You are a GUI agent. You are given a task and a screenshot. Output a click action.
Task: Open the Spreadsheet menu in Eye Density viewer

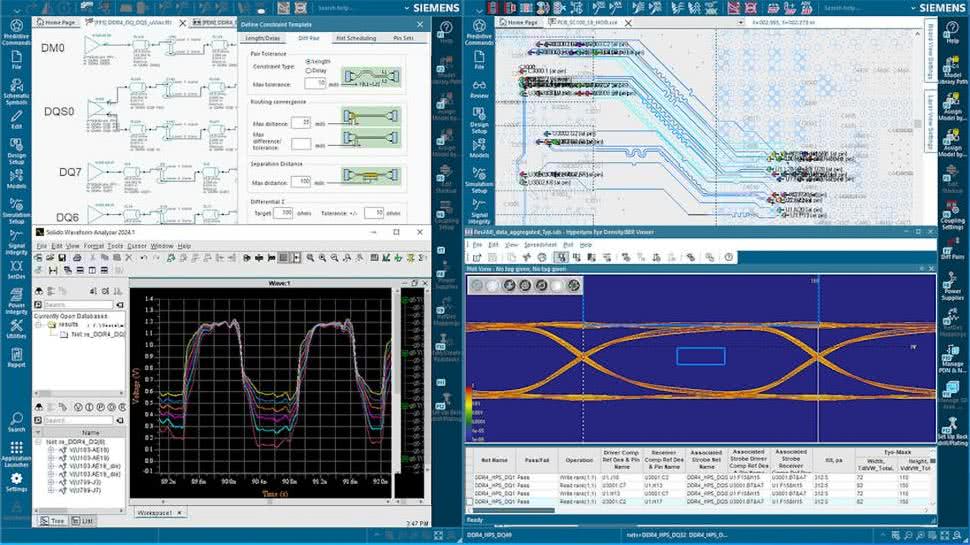click(x=539, y=244)
